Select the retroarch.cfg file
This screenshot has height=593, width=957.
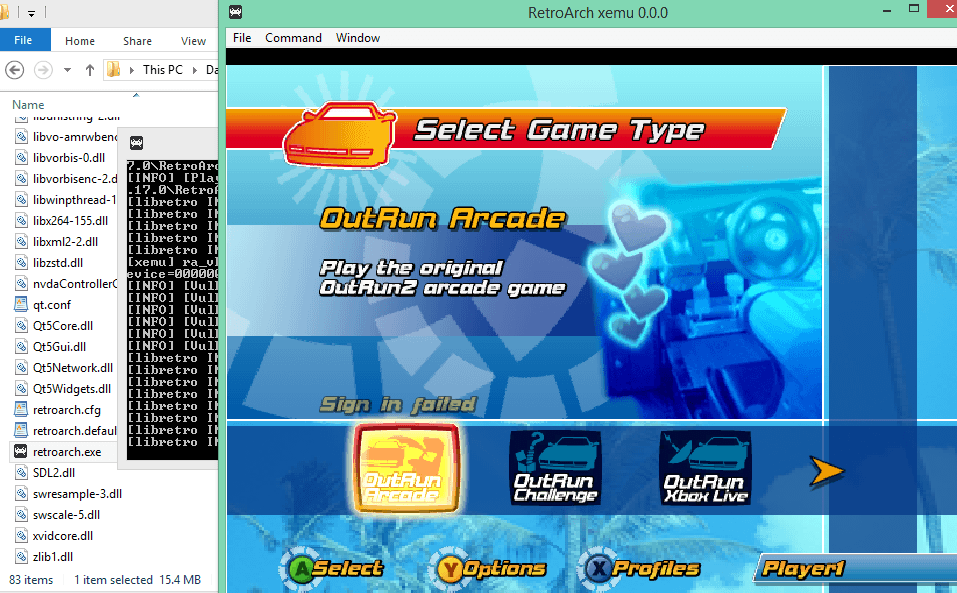(66, 409)
